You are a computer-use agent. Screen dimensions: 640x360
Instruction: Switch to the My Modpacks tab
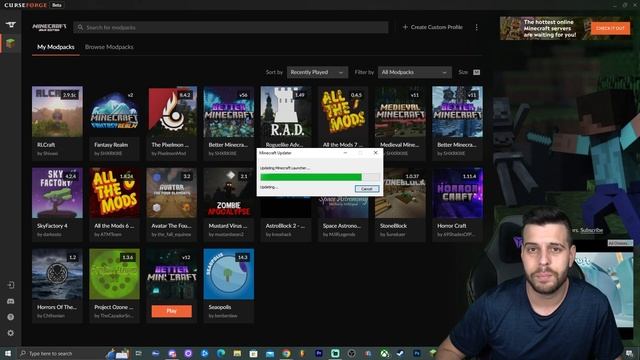tap(56, 47)
